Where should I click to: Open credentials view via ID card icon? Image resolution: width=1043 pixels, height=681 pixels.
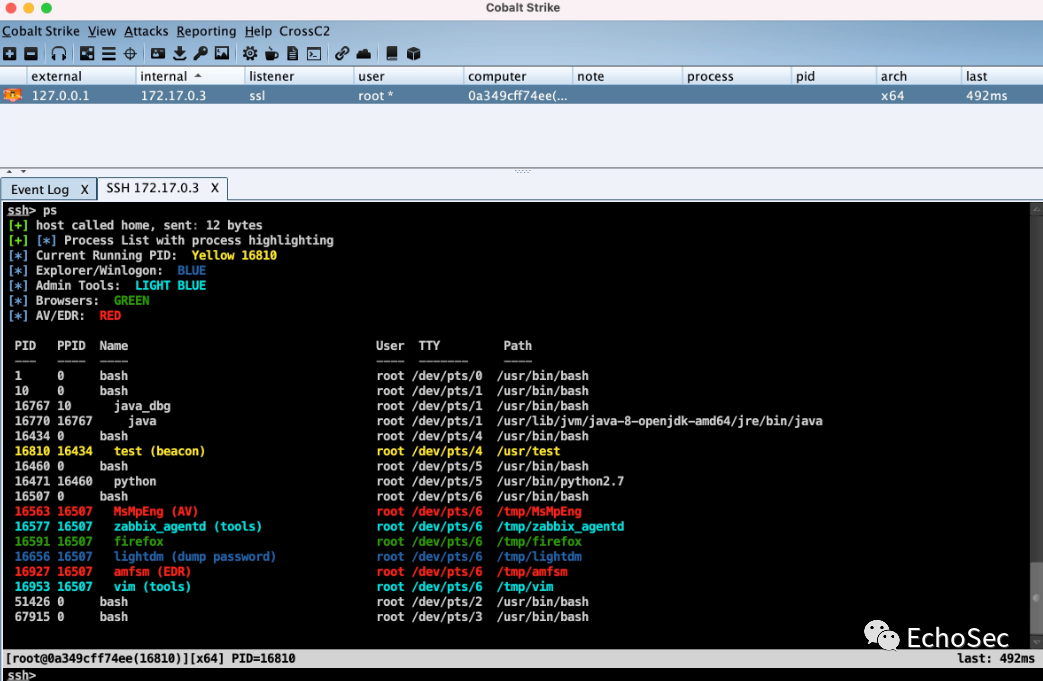pyautogui.click(x=158, y=54)
